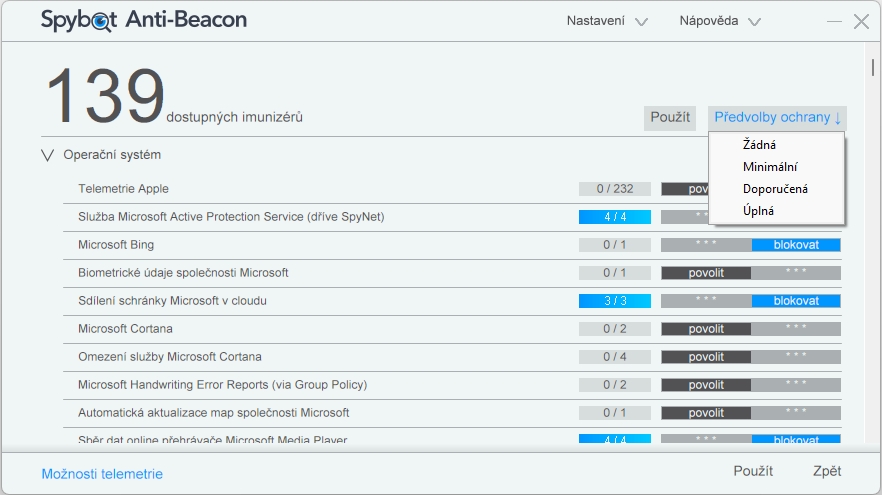Image resolution: width=882 pixels, height=495 pixels.
Task: Click the vertical scrollbar thumb
Action: click(x=873, y=68)
